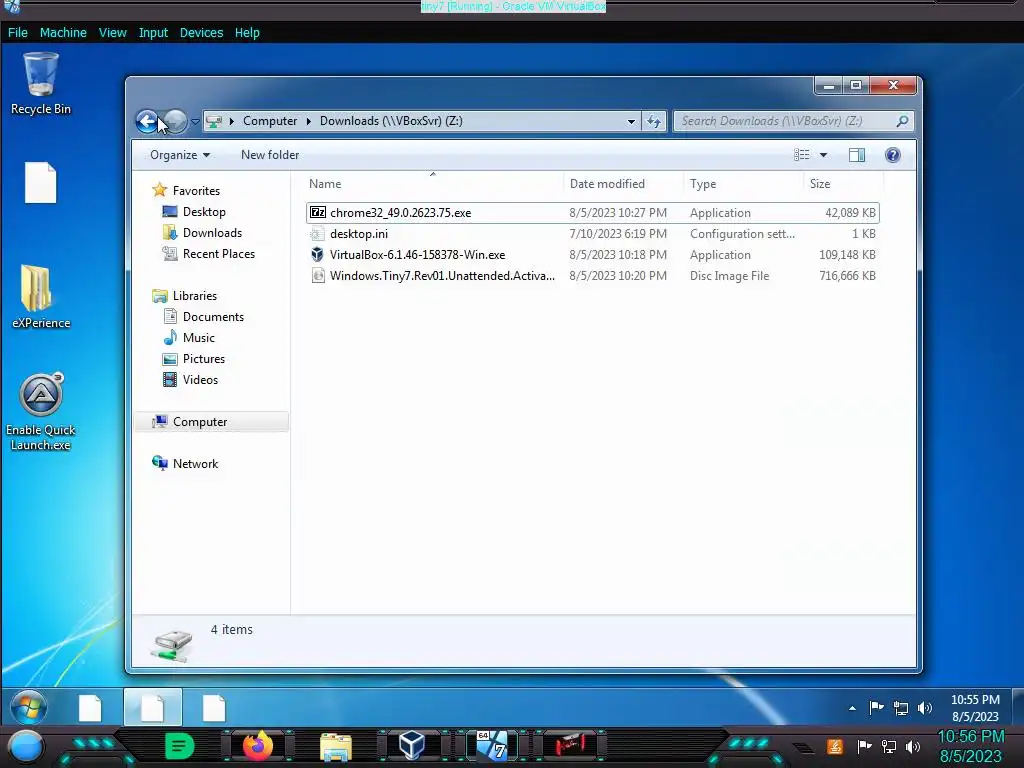Open the VirtualBox Devices menu

tap(201, 33)
